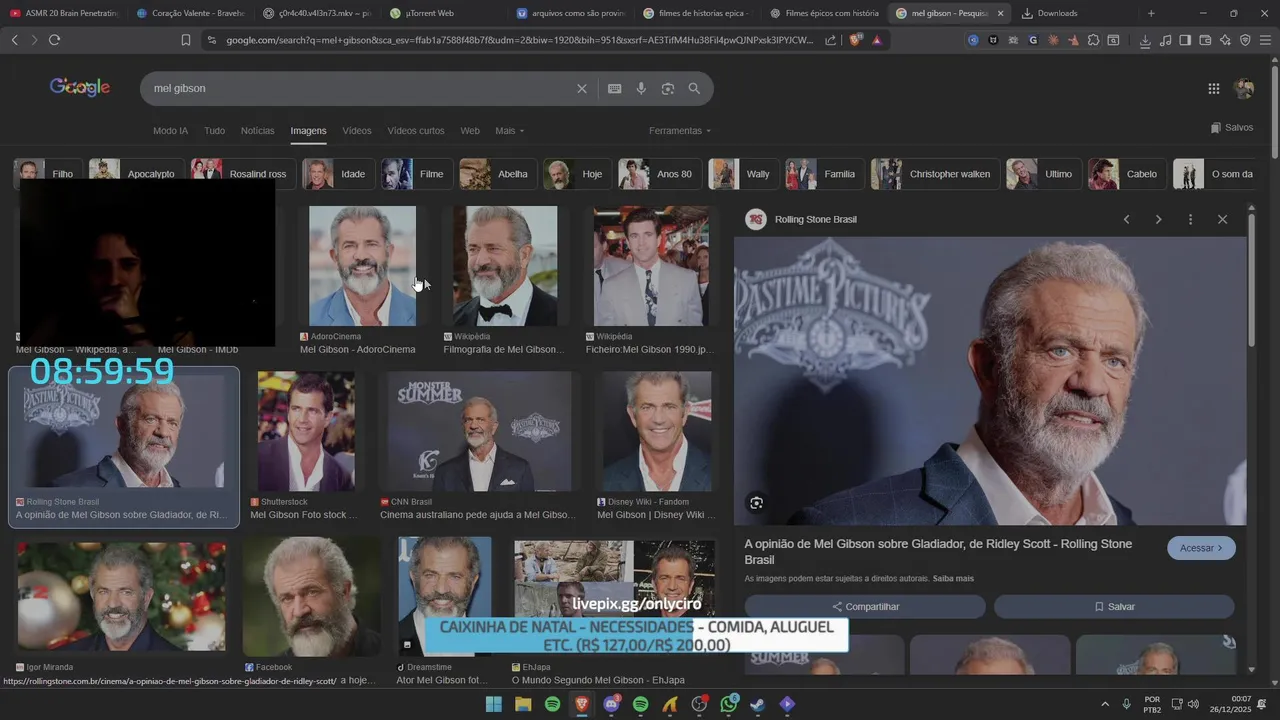The image size is (1280, 720).
Task: Open the Disney Wiki Fandom thumbnail
Action: pyautogui.click(x=657, y=432)
